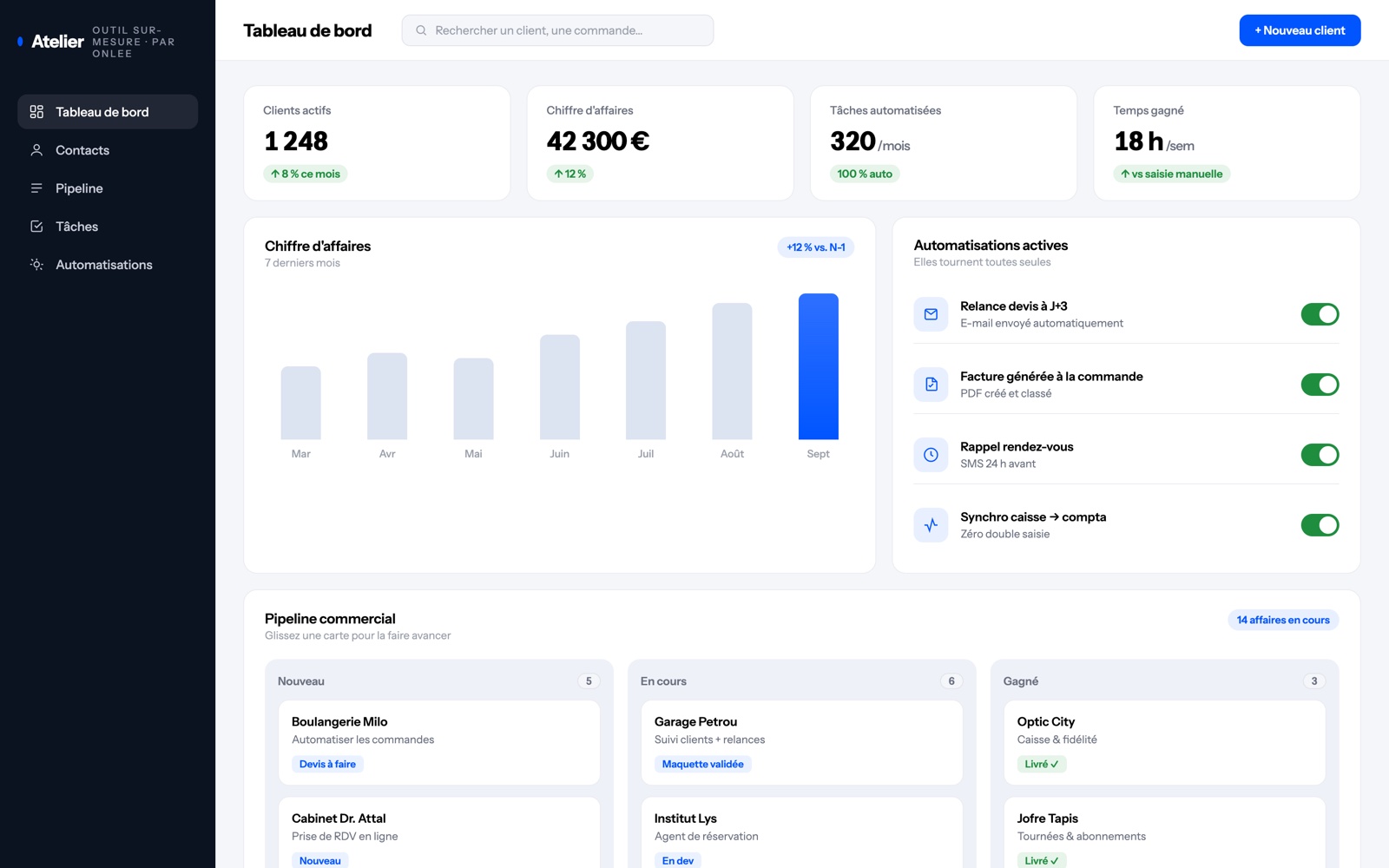Click the blue Atelier logo dot

[x=20, y=42]
